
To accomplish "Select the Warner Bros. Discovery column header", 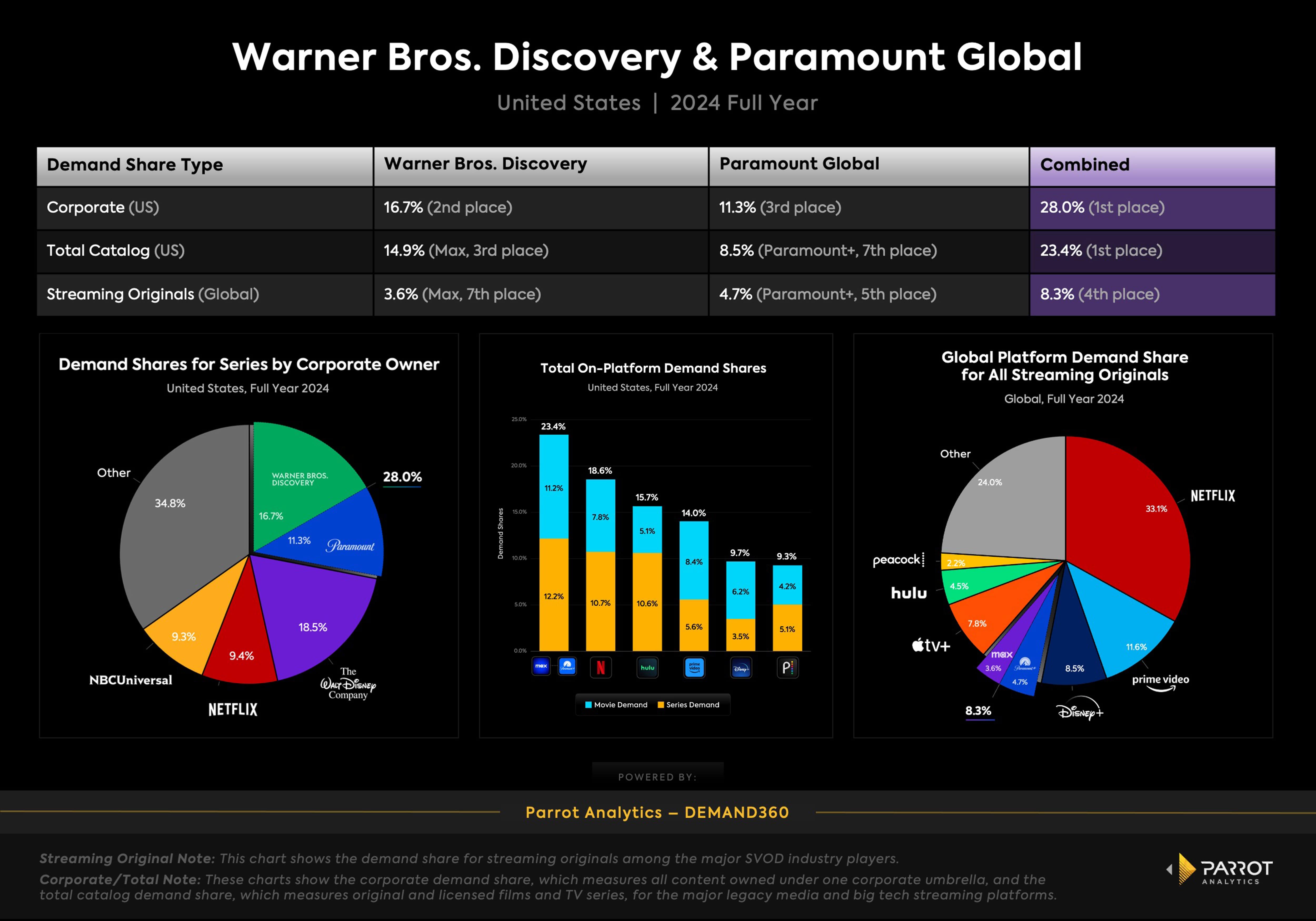I will pyautogui.click(x=541, y=166).
